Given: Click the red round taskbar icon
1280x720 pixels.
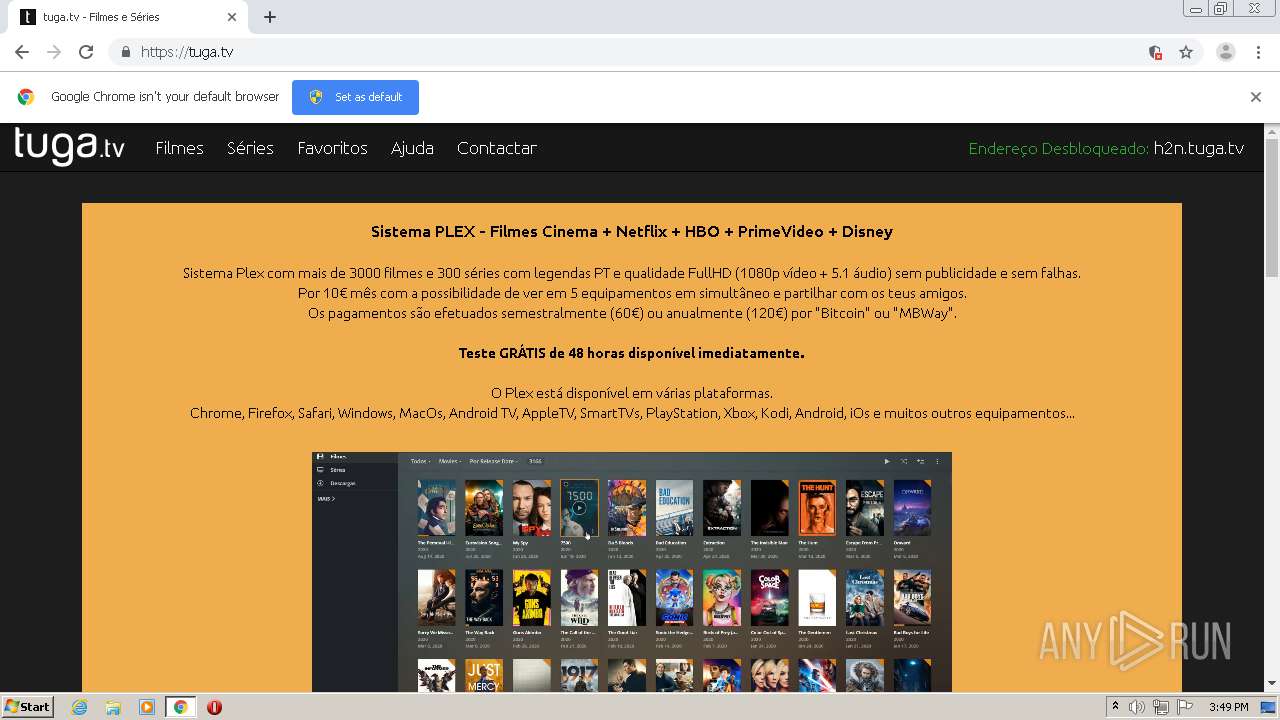Looking at the screenshot, I should pyautogui.click(x=214, y=707).
